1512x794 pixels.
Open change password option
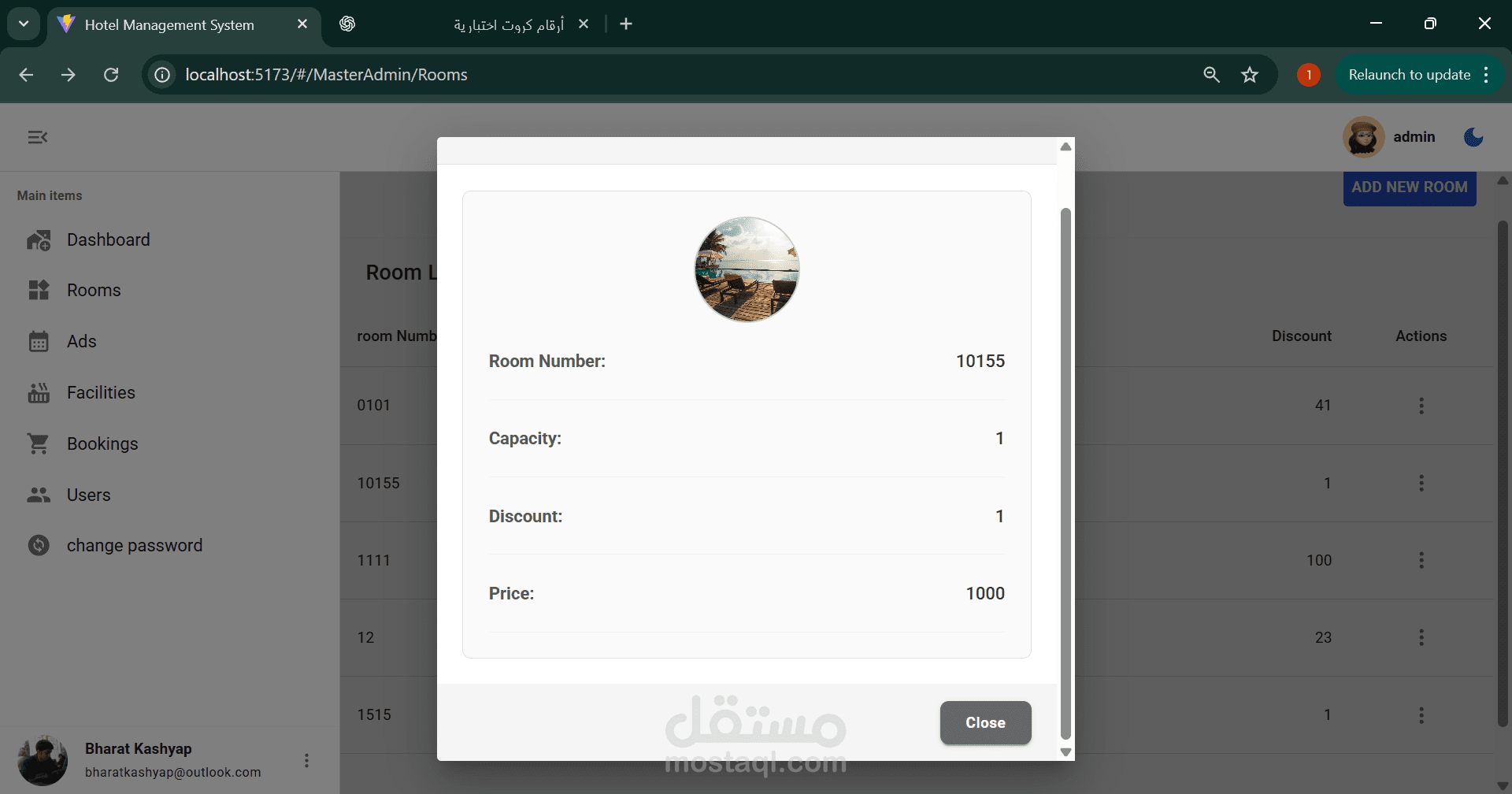(x=134, y=545)
